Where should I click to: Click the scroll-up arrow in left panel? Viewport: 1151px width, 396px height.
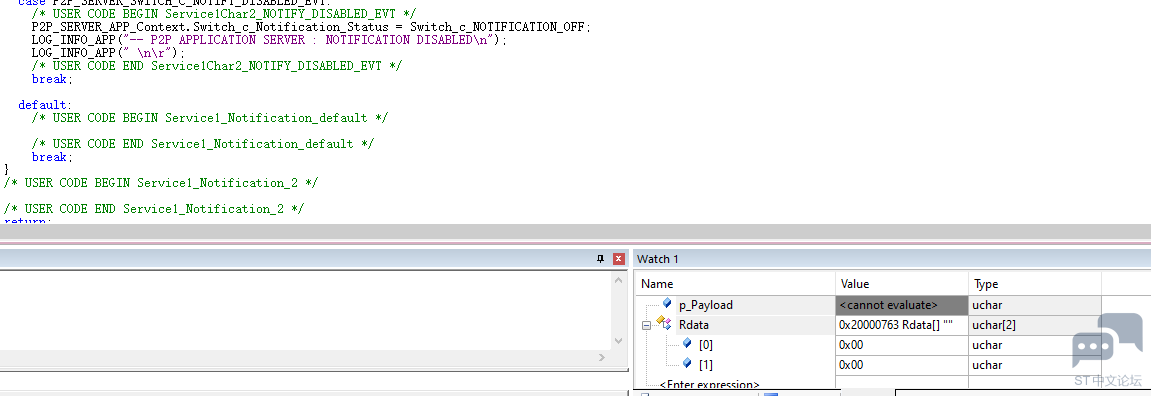(618, 279)
